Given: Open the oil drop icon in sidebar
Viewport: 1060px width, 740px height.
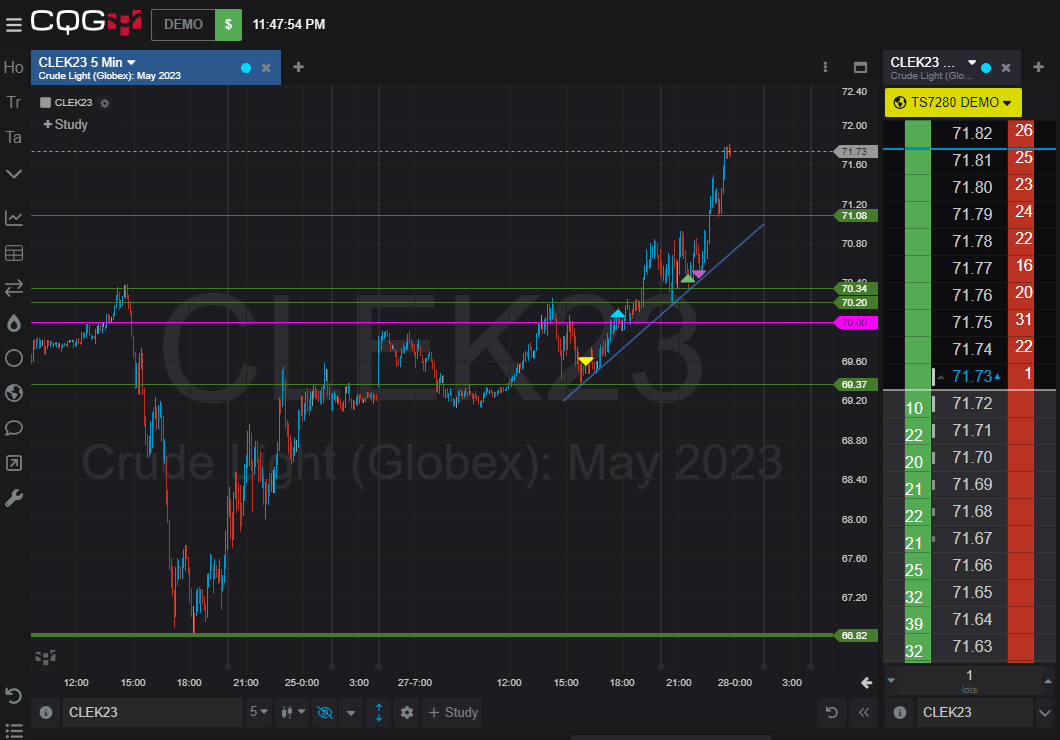Looking at the screenshot, I should (14, 322).
